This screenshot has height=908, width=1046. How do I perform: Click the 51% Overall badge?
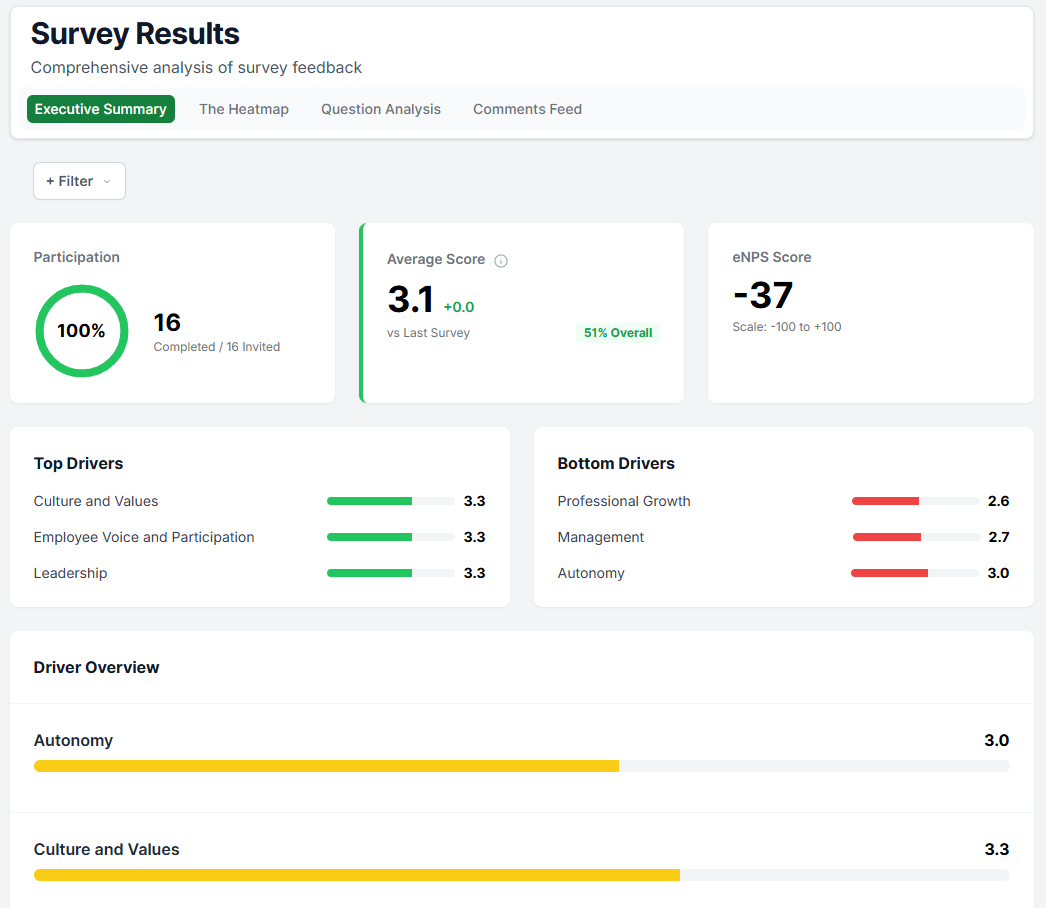coord(618,333)
